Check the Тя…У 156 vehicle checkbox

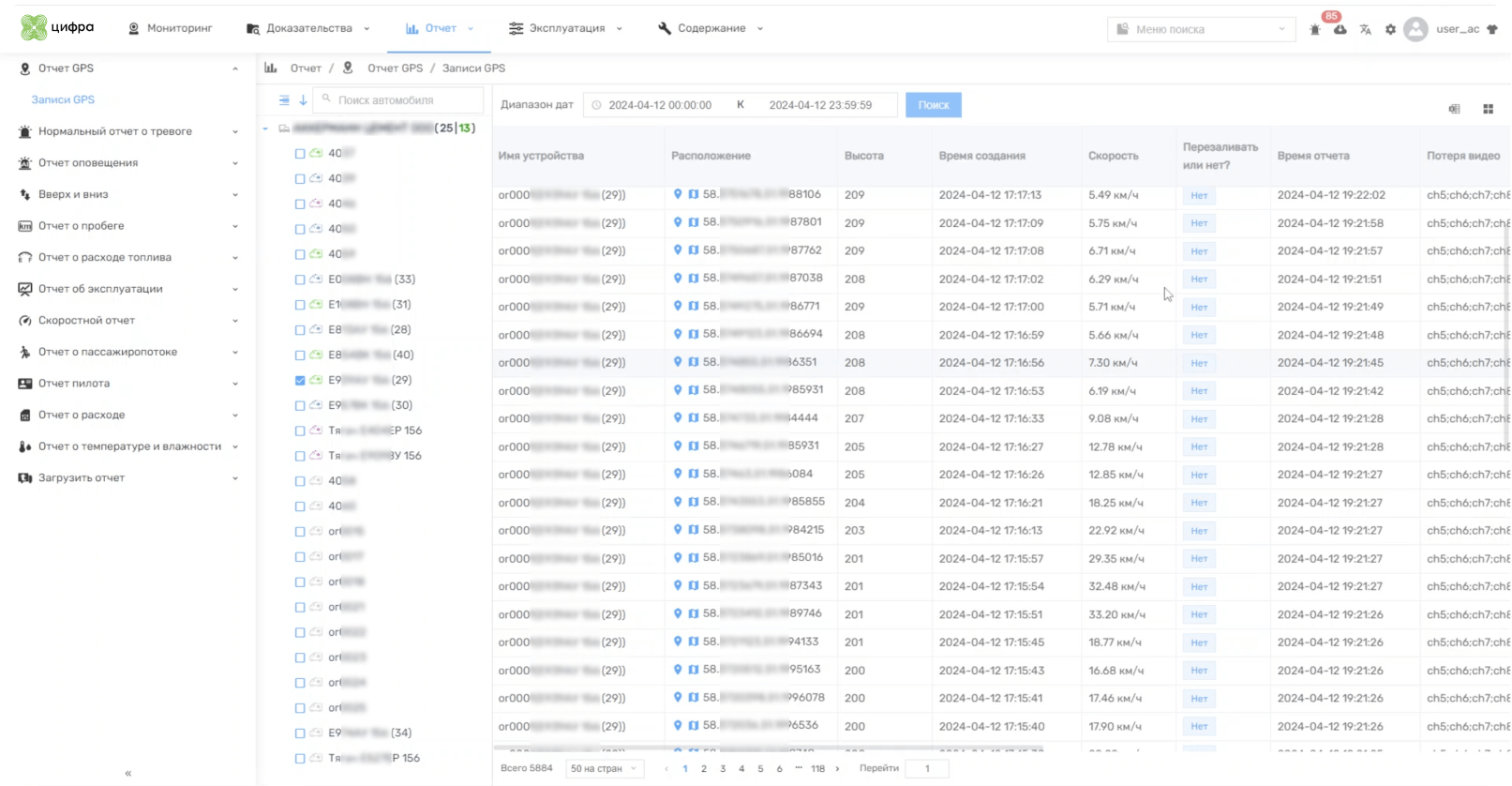point(300,456)
